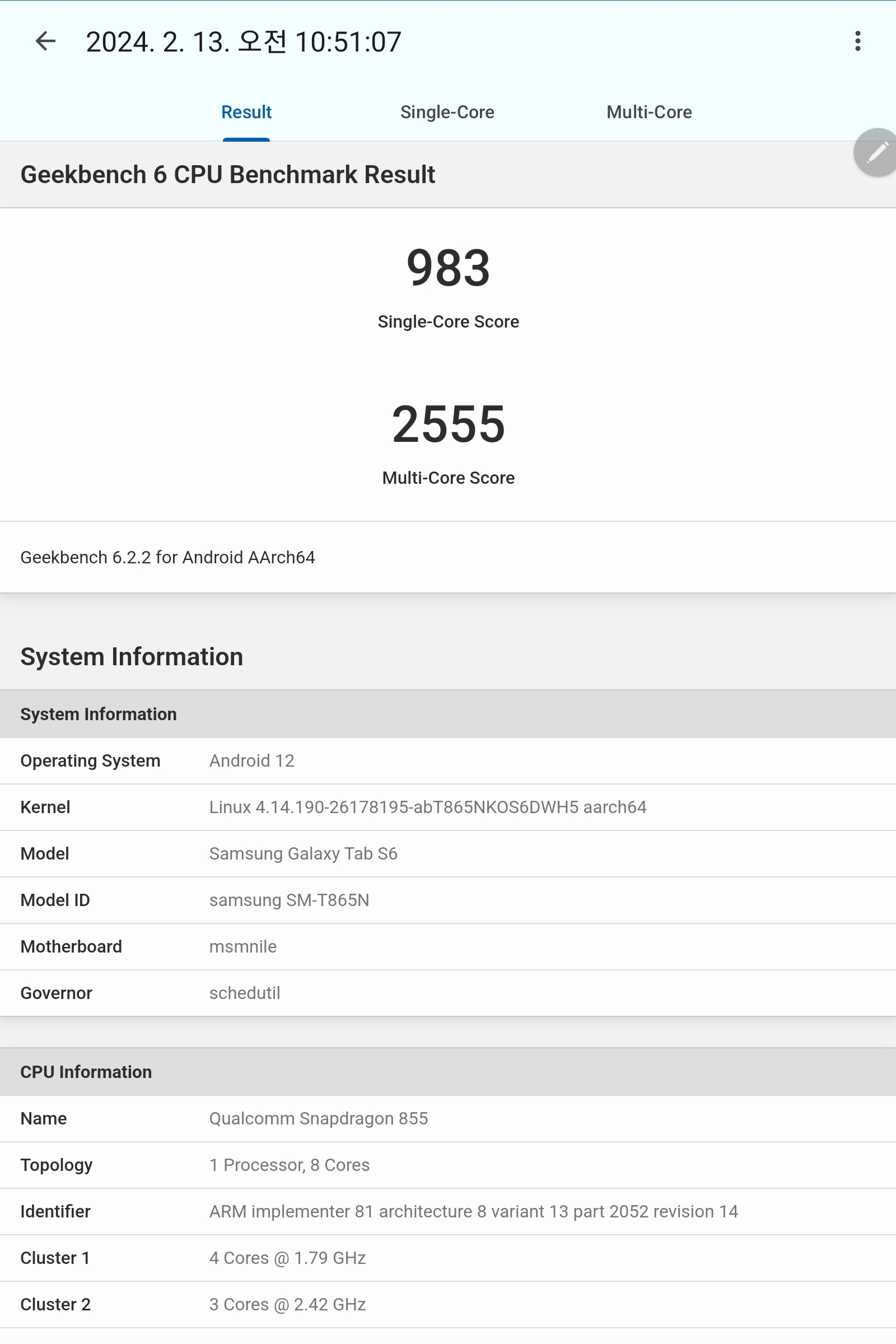Image resolution: width=896 pixels, height=1344 pixels.
Task: Select the Cluster 2 row label
Action: 55,1304
